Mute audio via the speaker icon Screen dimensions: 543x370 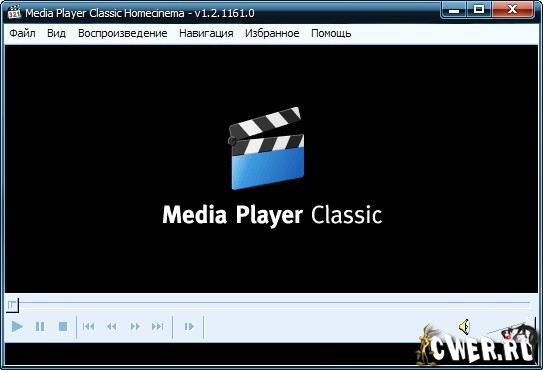(x=464, y=326)
